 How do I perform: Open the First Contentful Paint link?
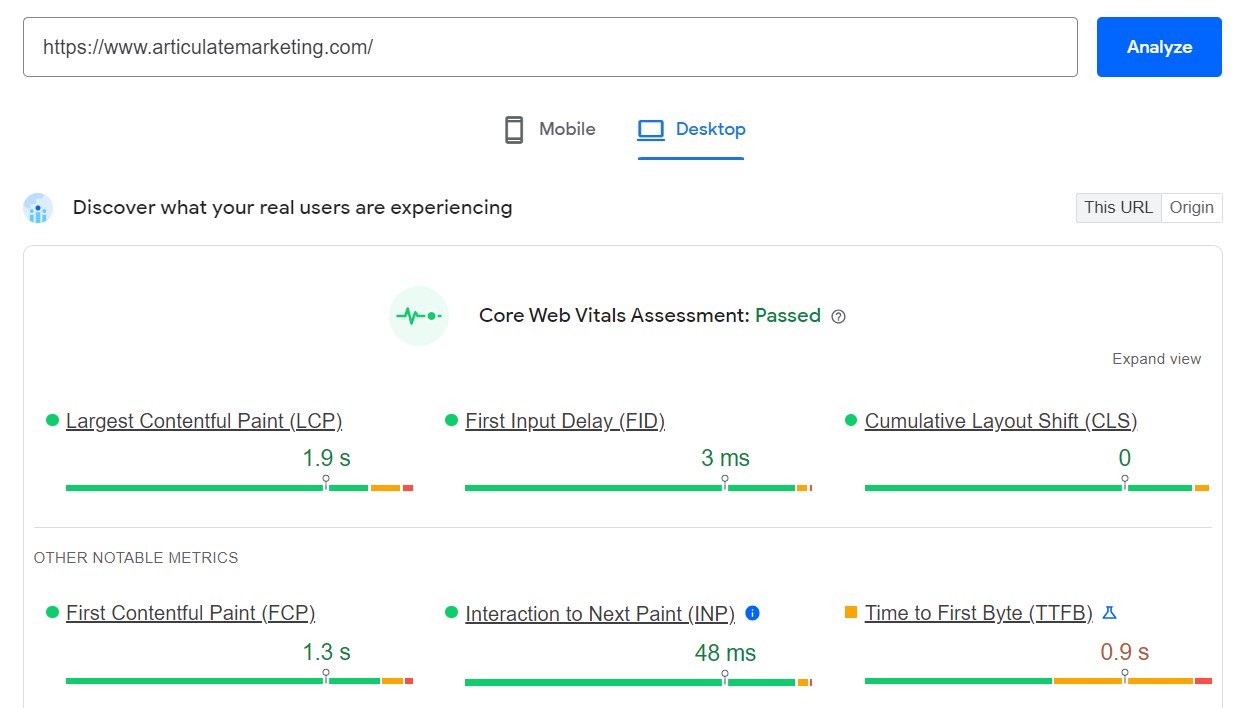[x=189, y=612]
